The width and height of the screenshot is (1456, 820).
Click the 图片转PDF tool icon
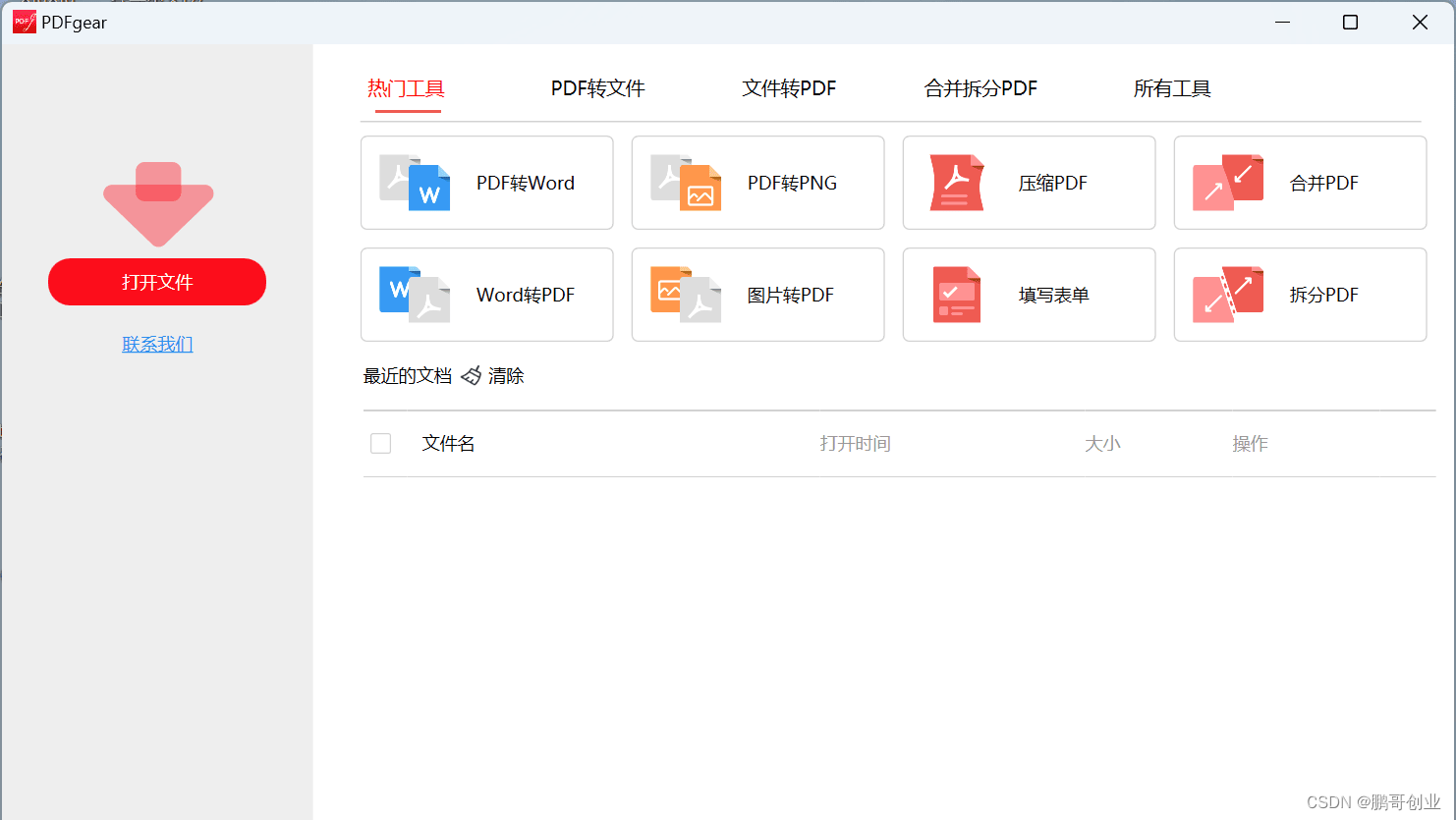point(686,295)
